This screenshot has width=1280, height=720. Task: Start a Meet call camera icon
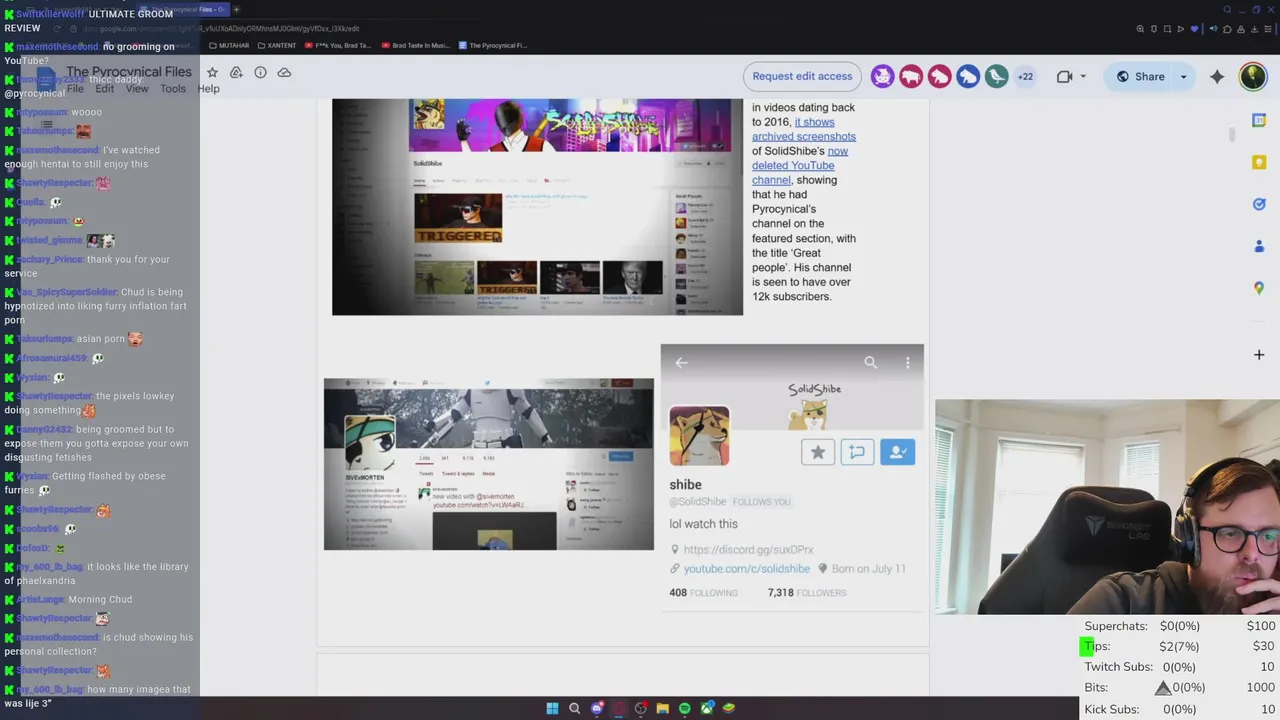pyautogui.click(x=1064, y=76)
